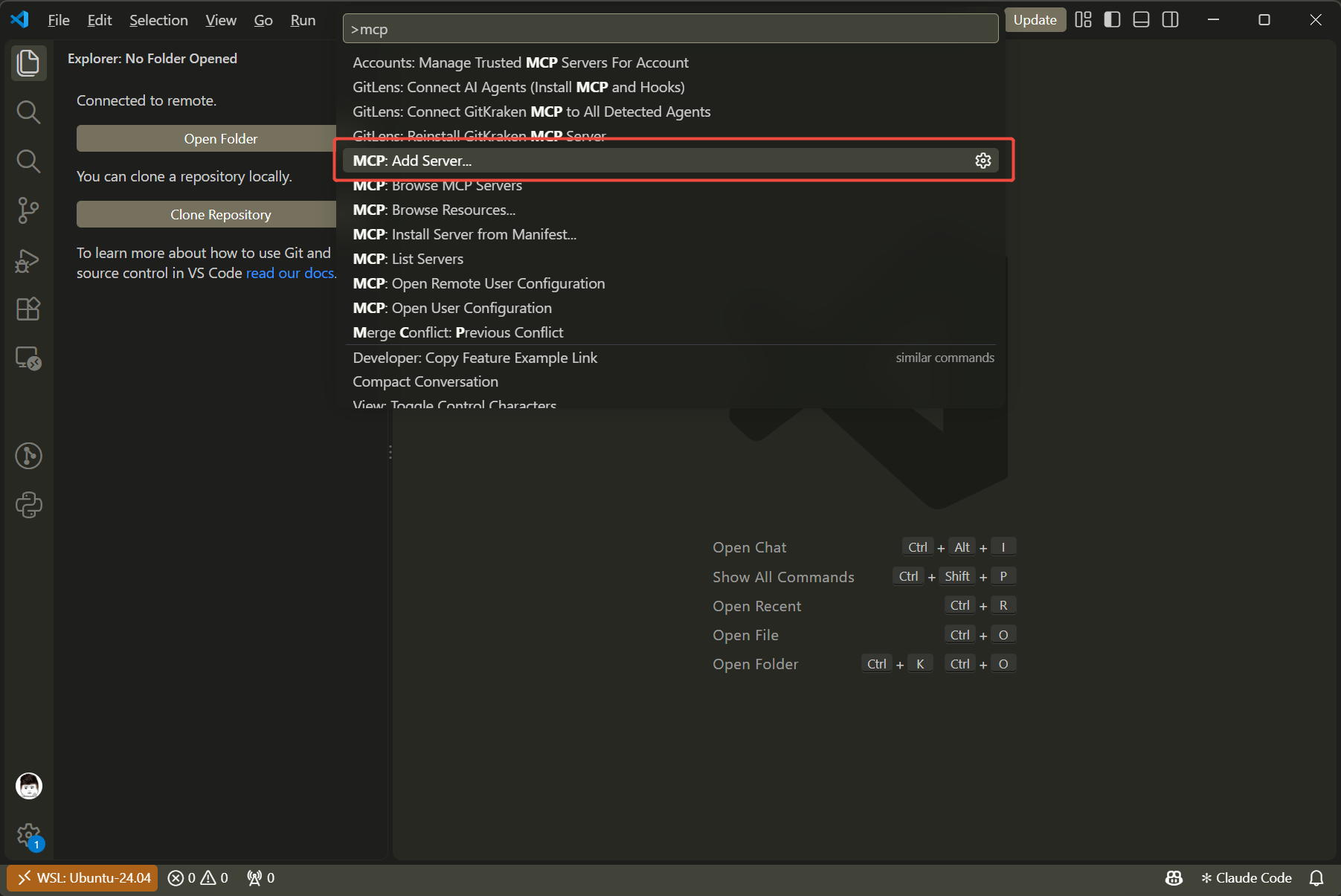Select 'MCP: Add Server...' command
The width and height of the screenshot is (1341, 896).
(670, 161)
